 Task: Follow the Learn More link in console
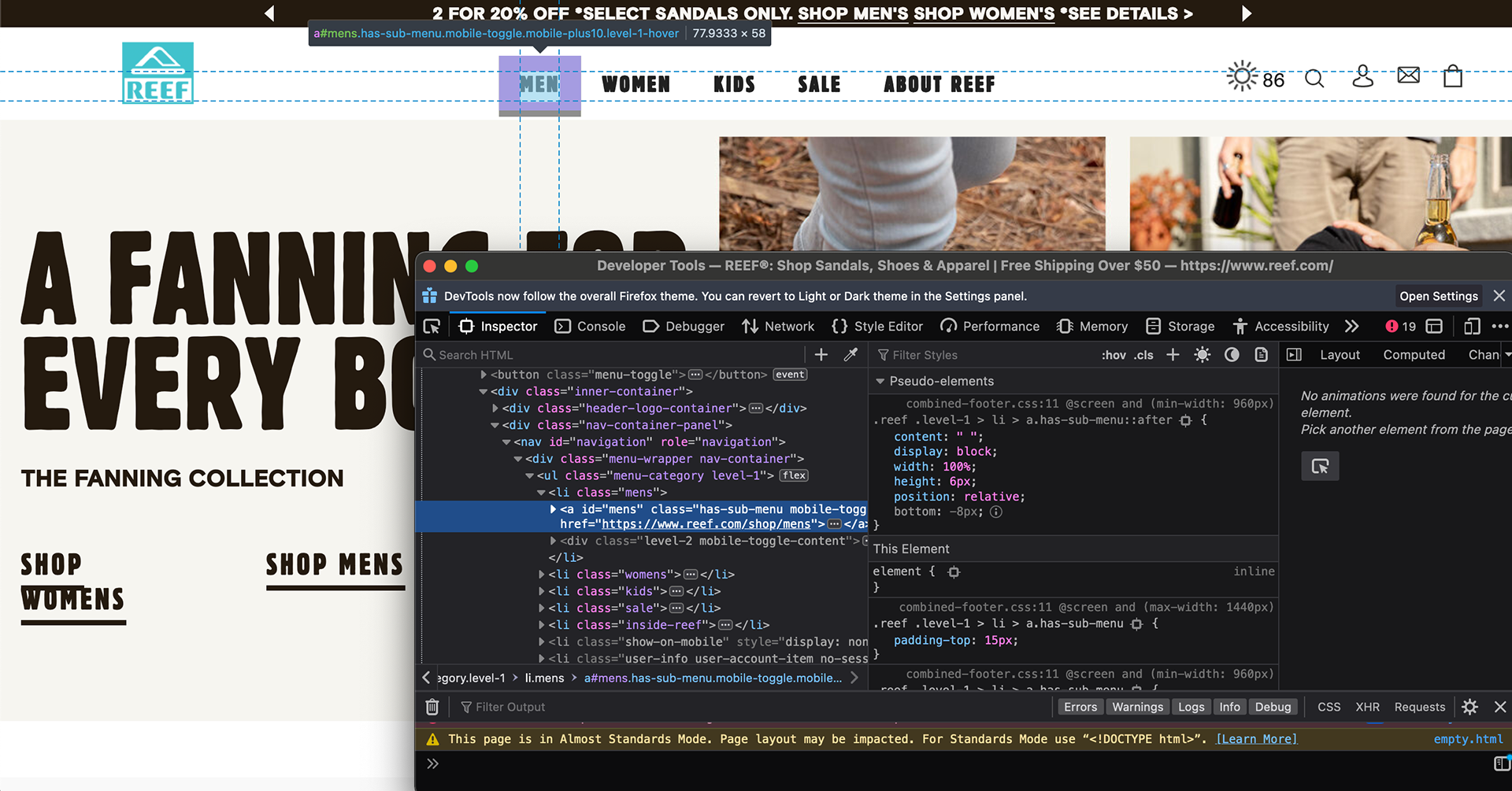1256,739
